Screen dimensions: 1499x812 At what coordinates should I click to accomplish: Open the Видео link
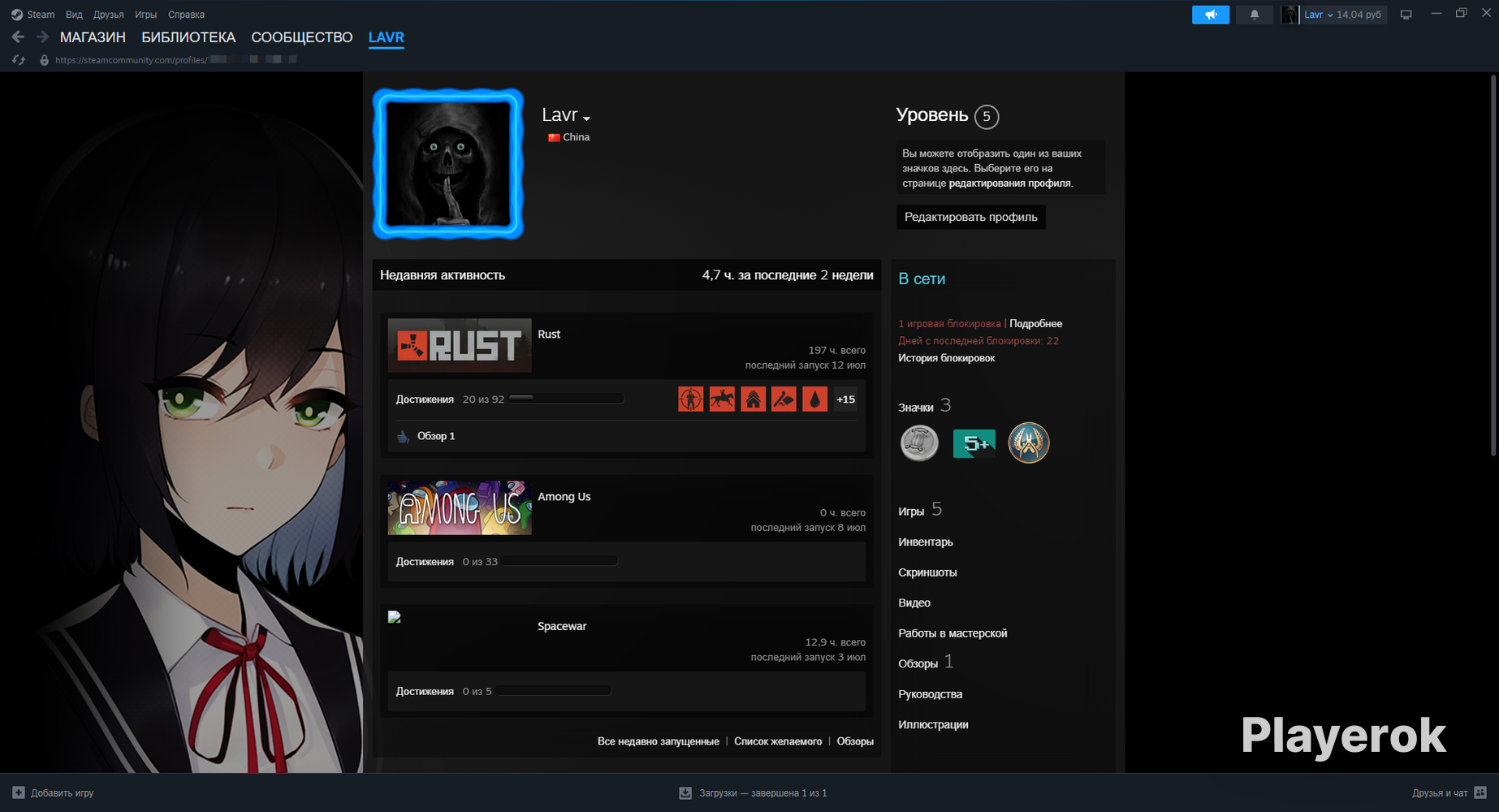[914, 603]
